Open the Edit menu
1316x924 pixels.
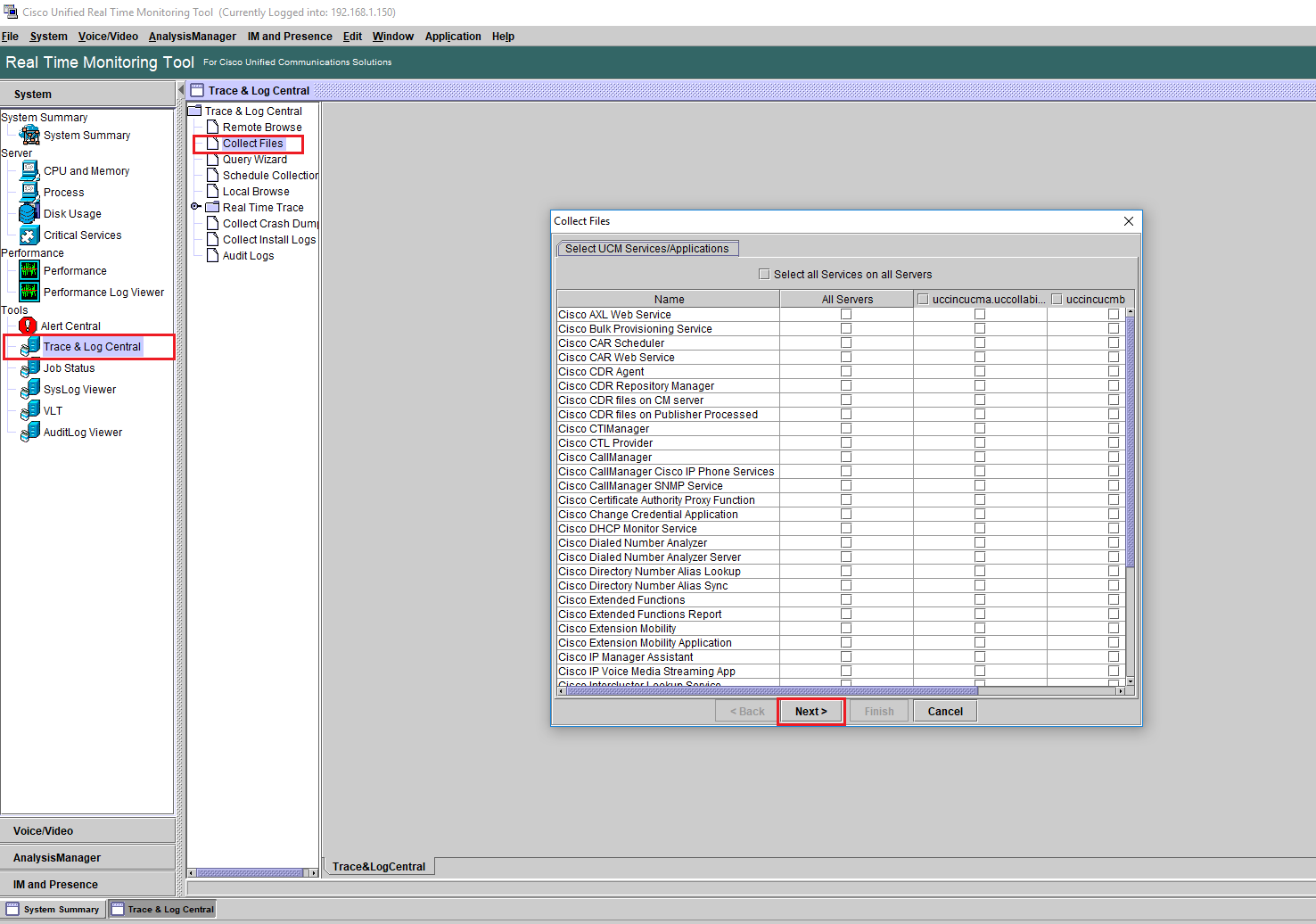point(352,37)
